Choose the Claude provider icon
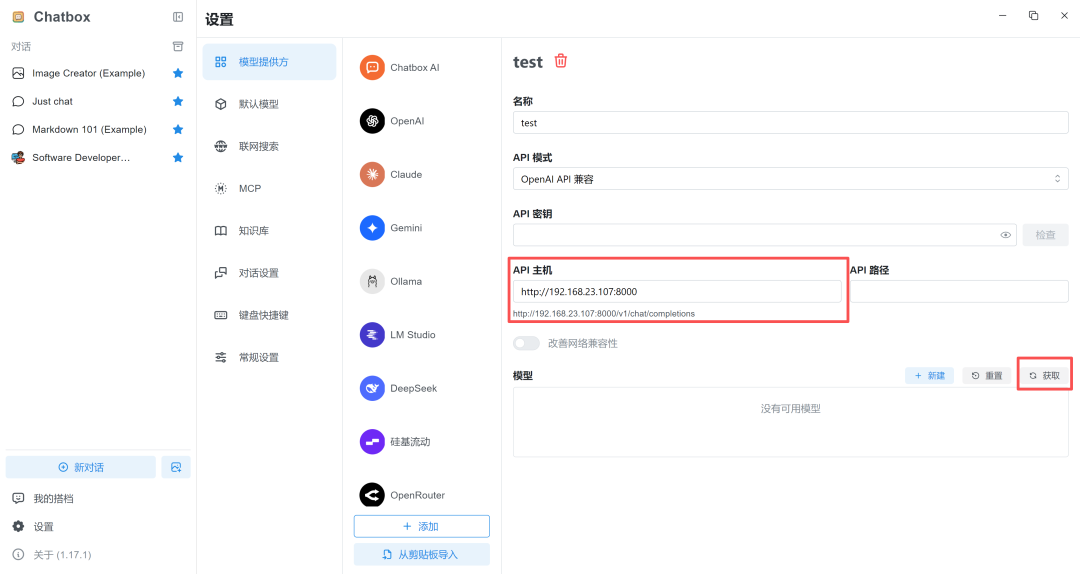This screenshot has width=1080, height=574. [x=372, y=174]
